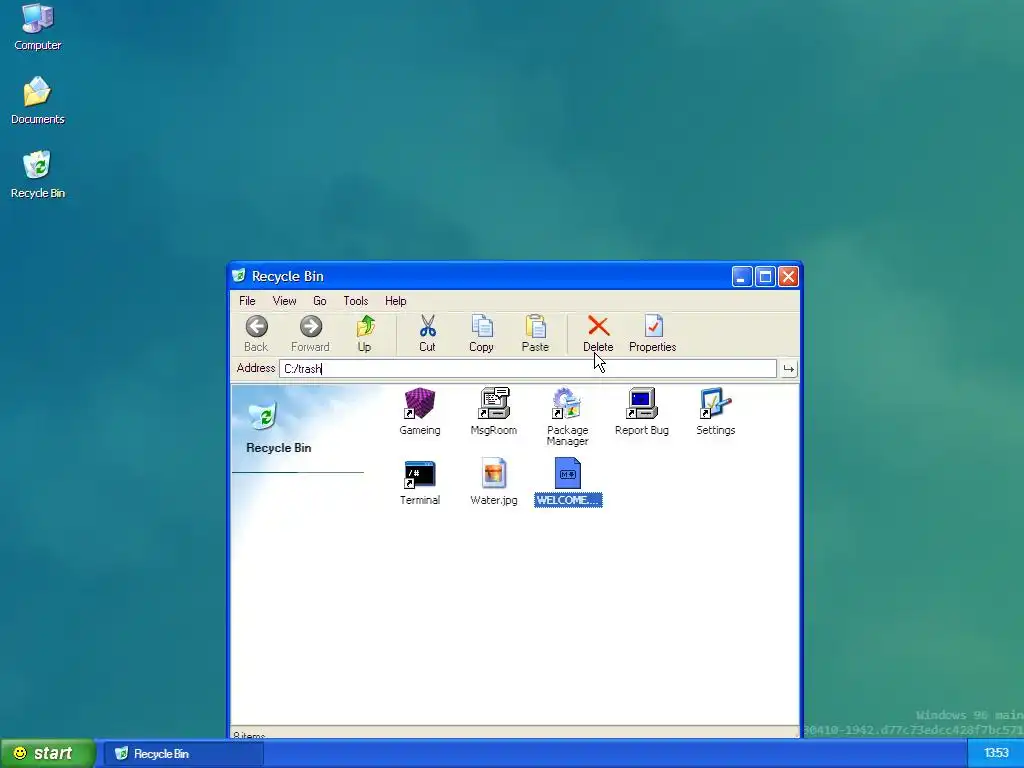The width and height of the screenshot is (1024, 768).
Task: Click the C:/trash address field
Action: 528,369
